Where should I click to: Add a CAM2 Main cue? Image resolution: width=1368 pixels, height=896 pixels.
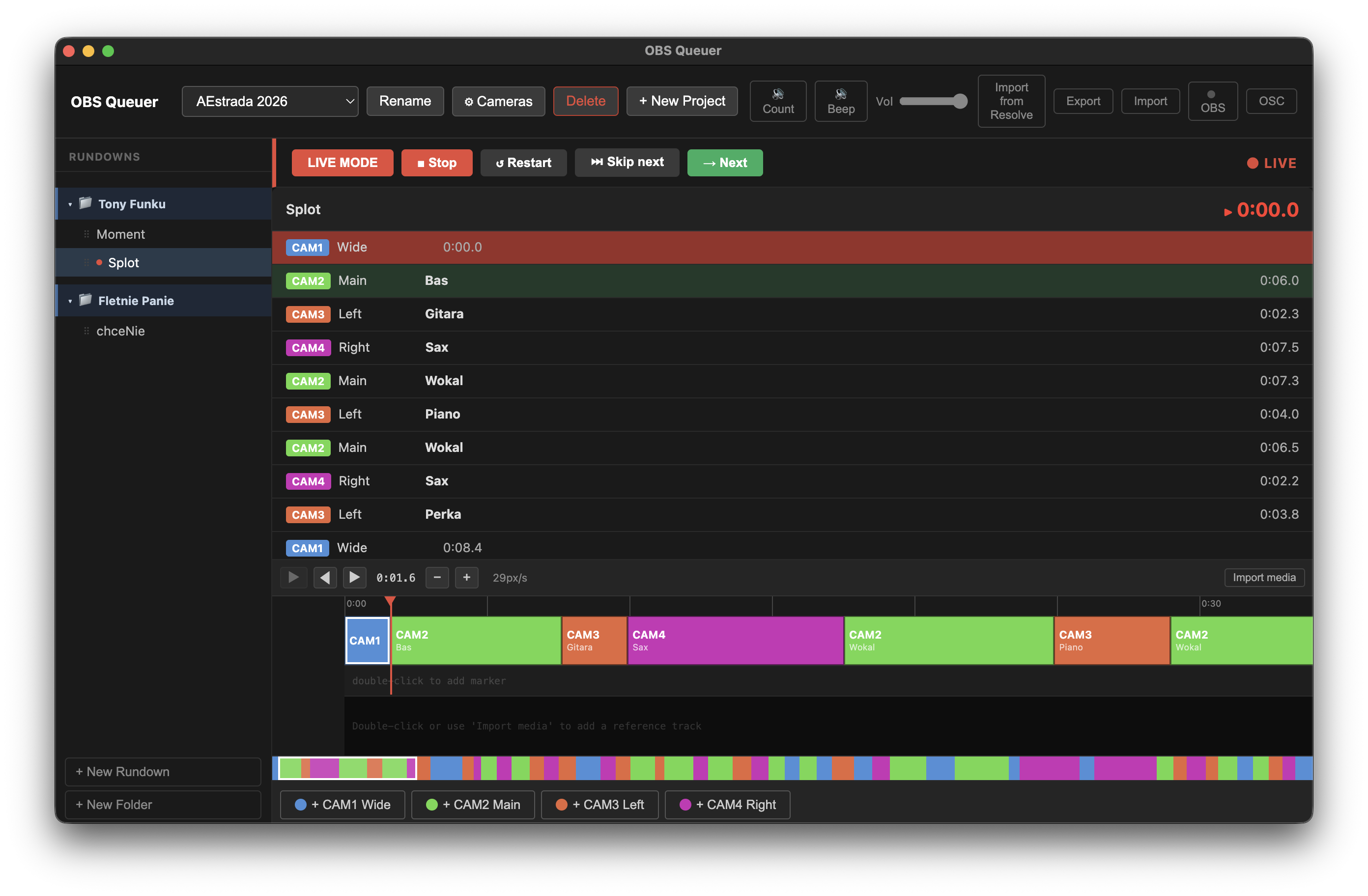(x=473, y=805)
